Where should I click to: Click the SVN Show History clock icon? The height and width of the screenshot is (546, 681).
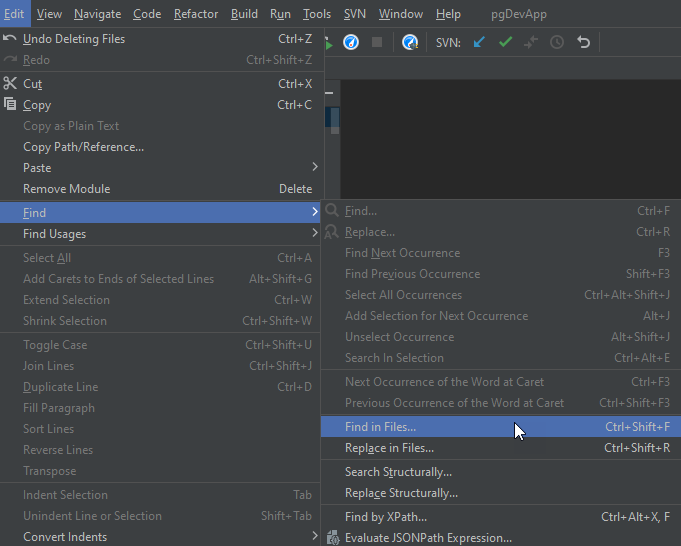tap(557, 42)
